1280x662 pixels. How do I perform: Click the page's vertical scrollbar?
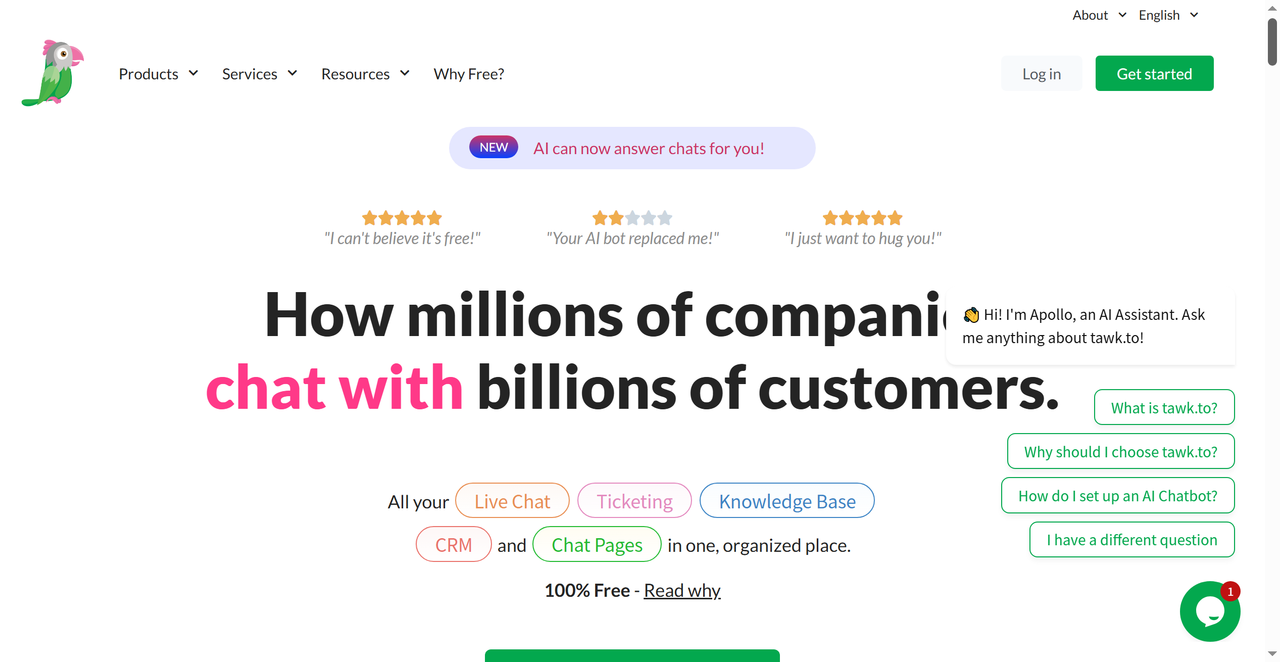click(1272, 331)
